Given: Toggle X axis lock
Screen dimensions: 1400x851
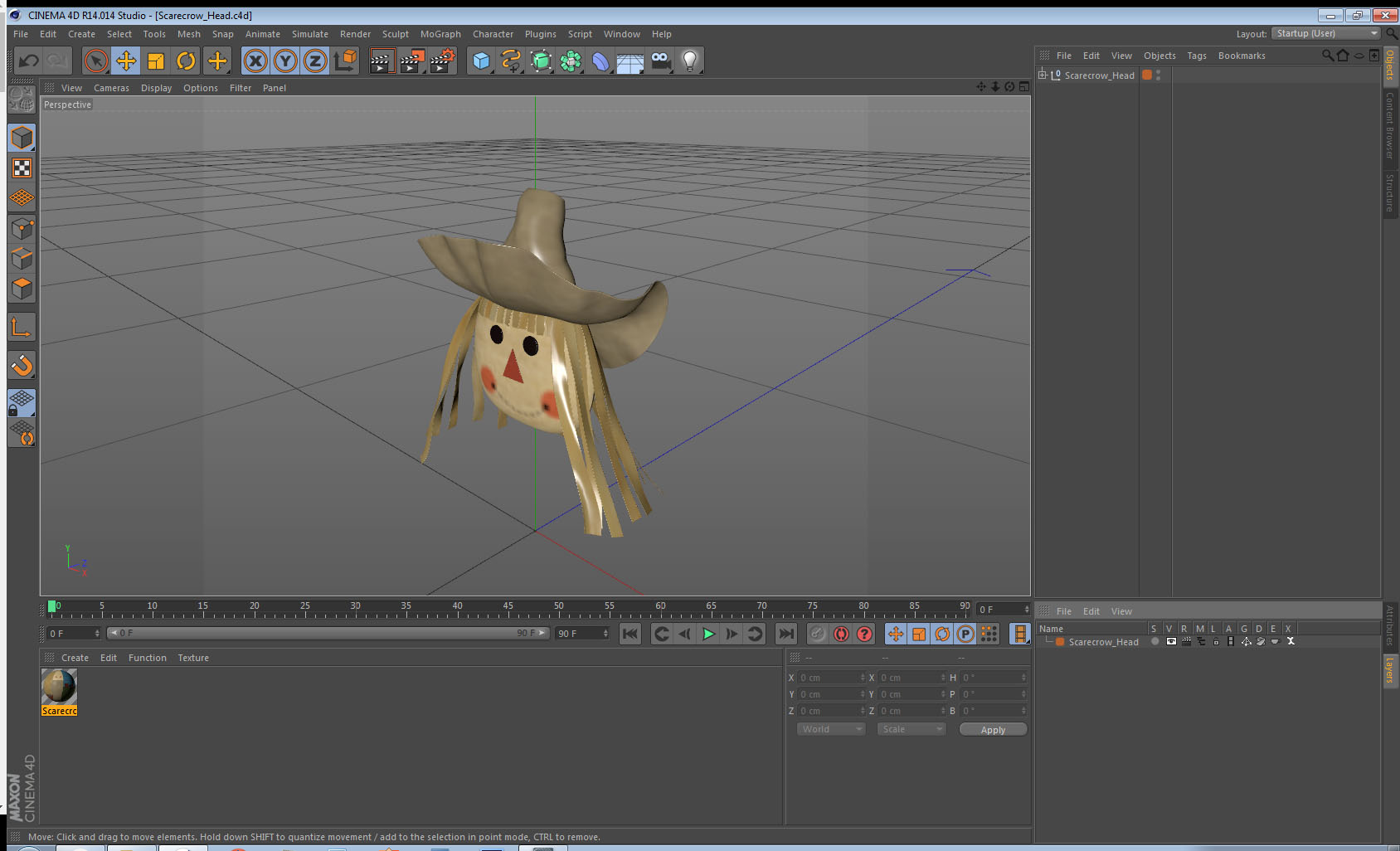Looking at the screenshot, I should [255, 61].
